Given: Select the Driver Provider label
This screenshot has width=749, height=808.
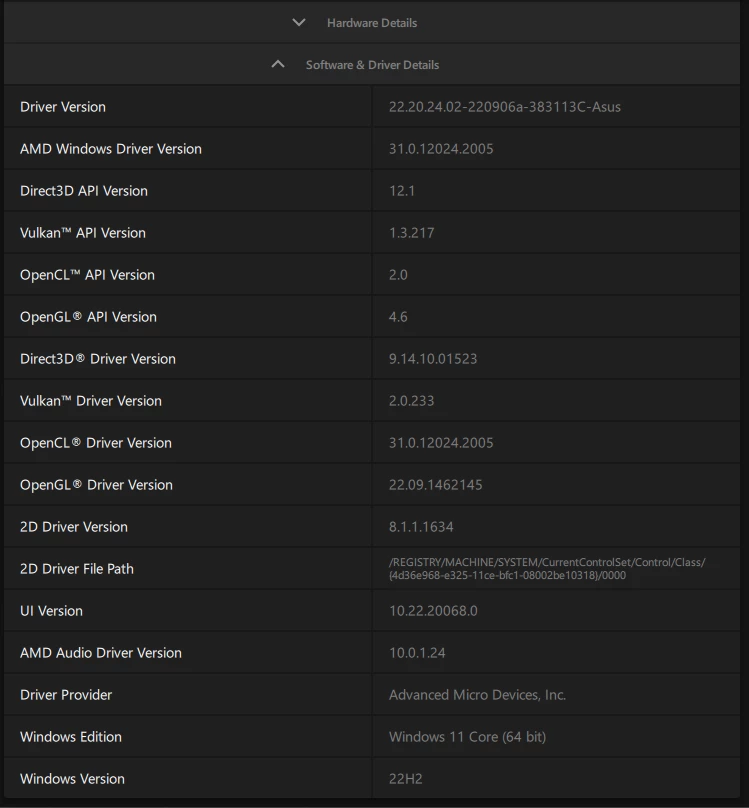Looking at the screenshot, I should click(66, 695).
